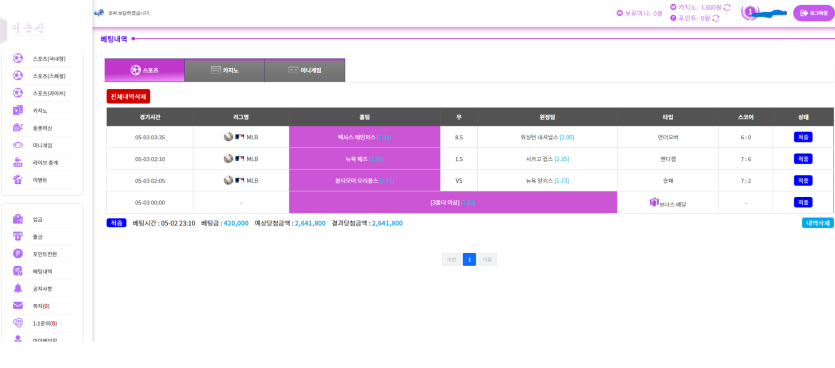
Task: Click the 이전 previous page button
Action: coord(451,259)
